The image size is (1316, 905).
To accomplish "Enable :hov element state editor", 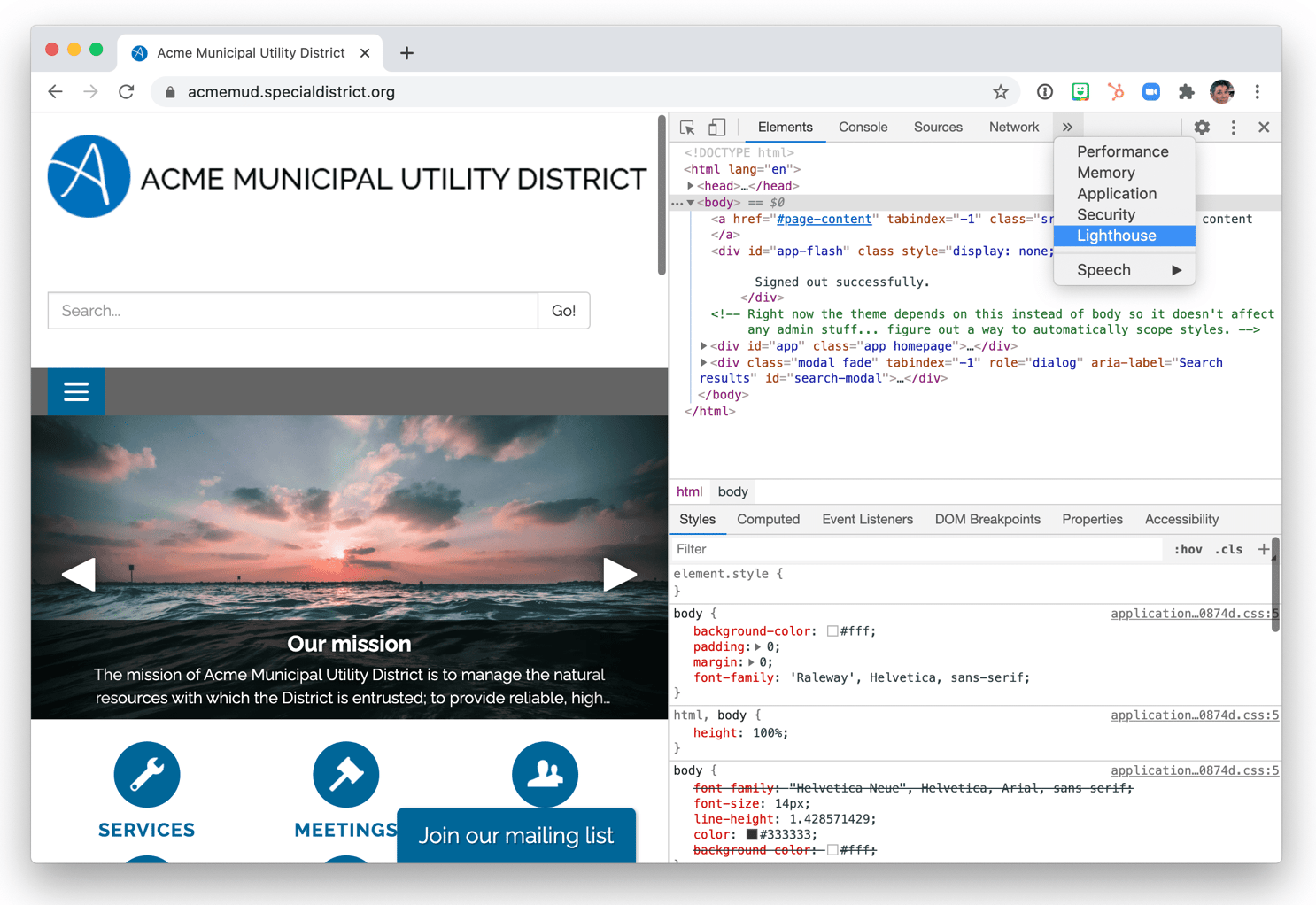I will tap(1187, 549).
